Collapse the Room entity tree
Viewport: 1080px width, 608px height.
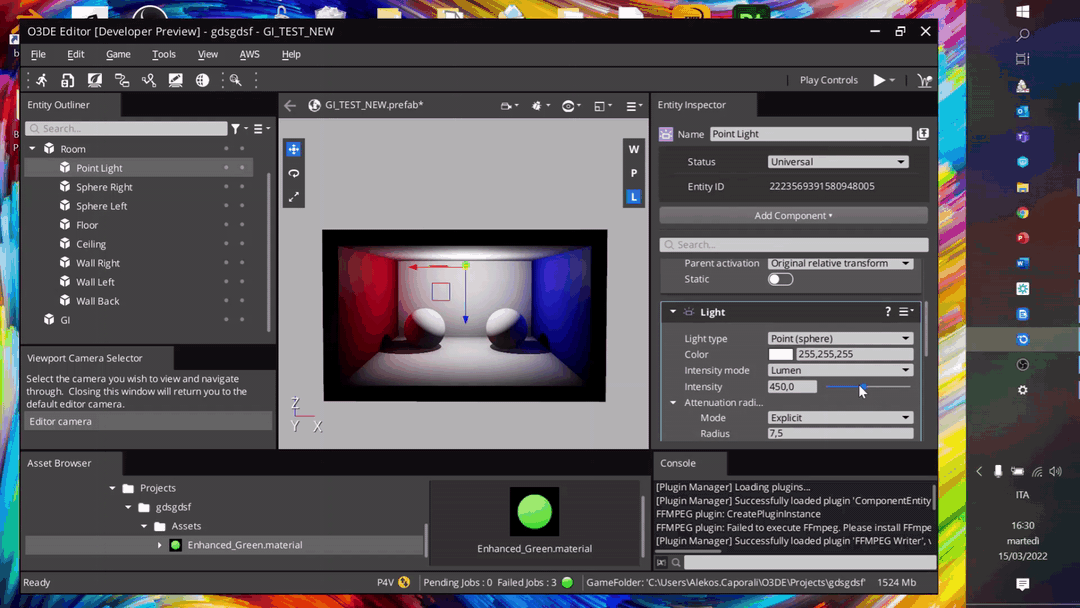32,149
